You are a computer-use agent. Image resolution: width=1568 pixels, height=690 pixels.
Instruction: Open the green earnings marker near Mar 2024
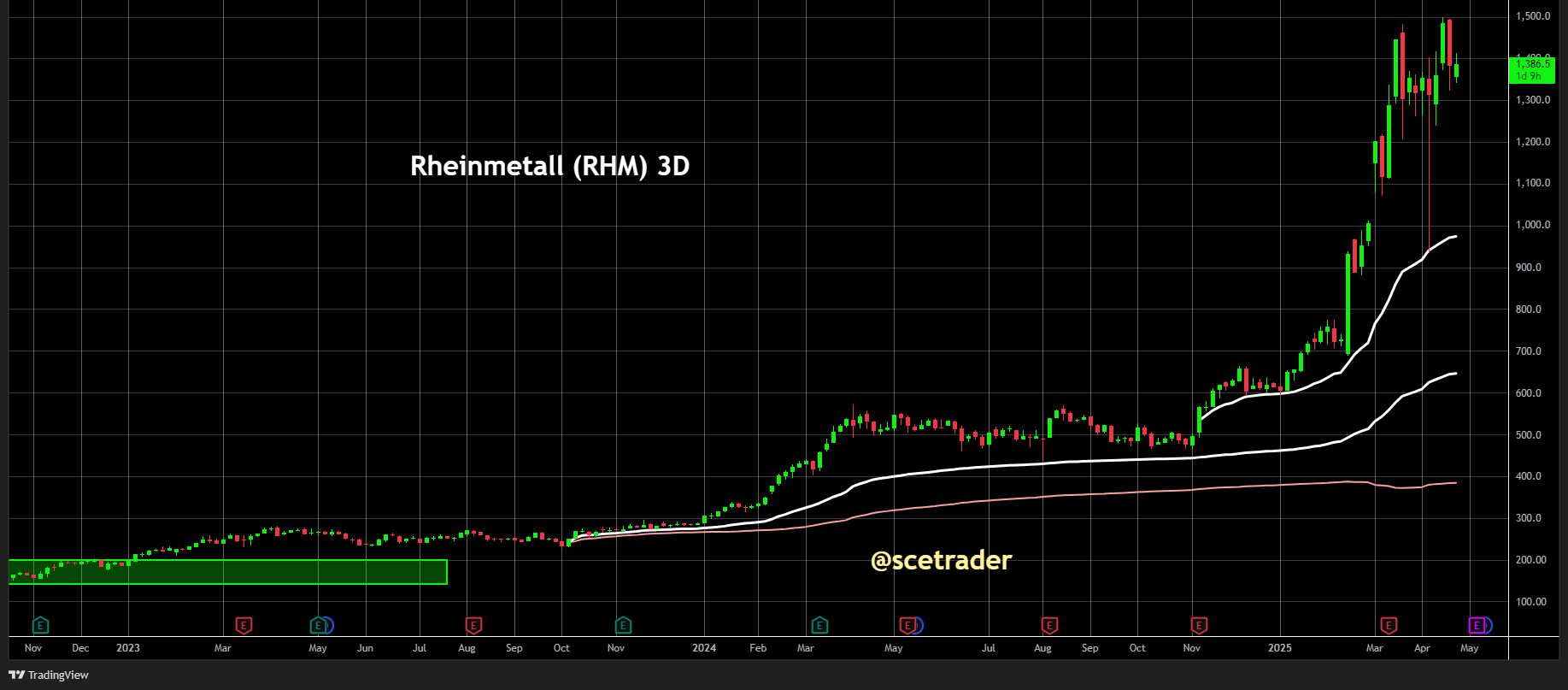click(x=819, y=625)
